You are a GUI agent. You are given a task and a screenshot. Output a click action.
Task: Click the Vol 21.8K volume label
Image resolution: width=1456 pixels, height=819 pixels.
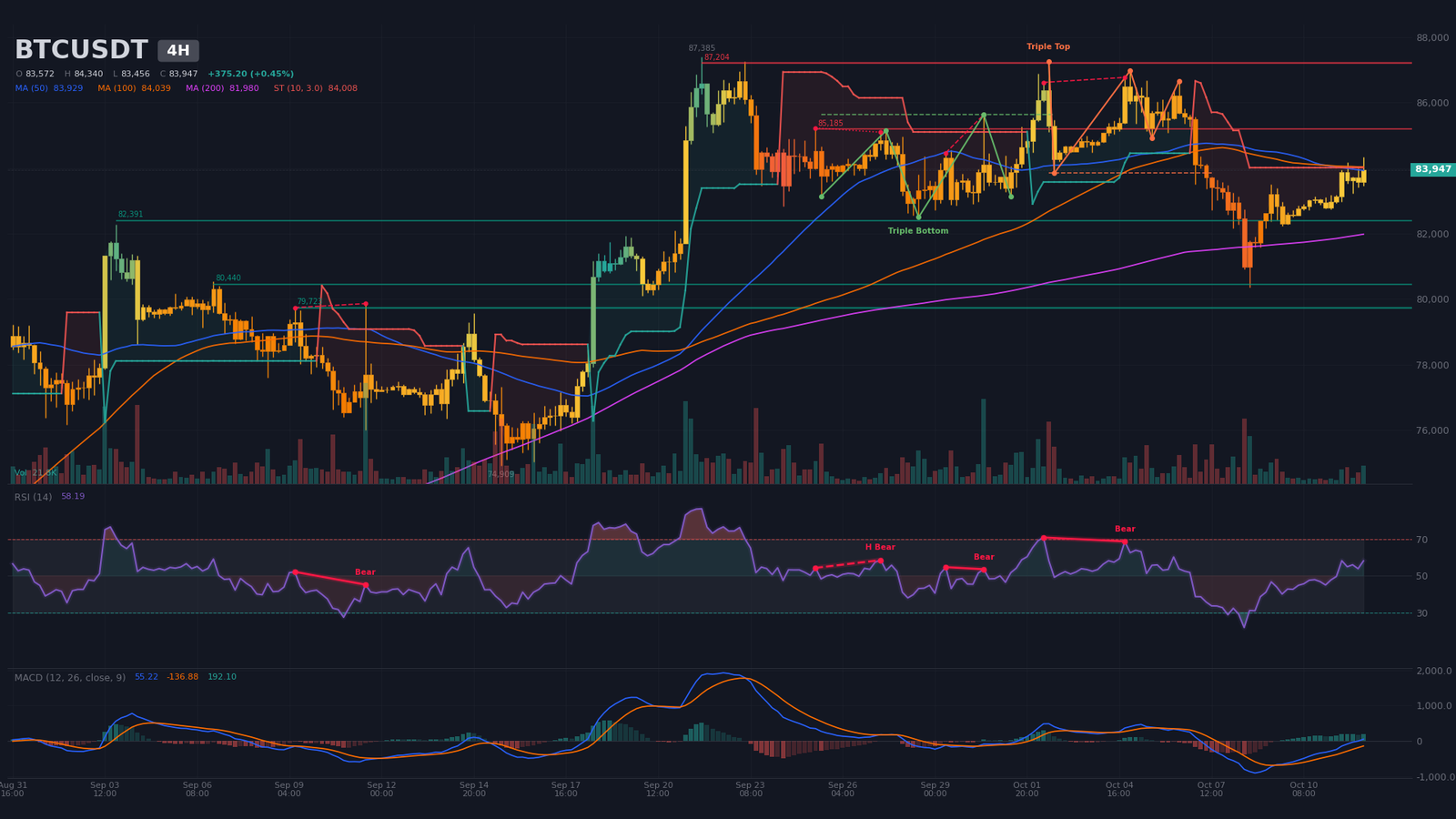click(36, 473)
